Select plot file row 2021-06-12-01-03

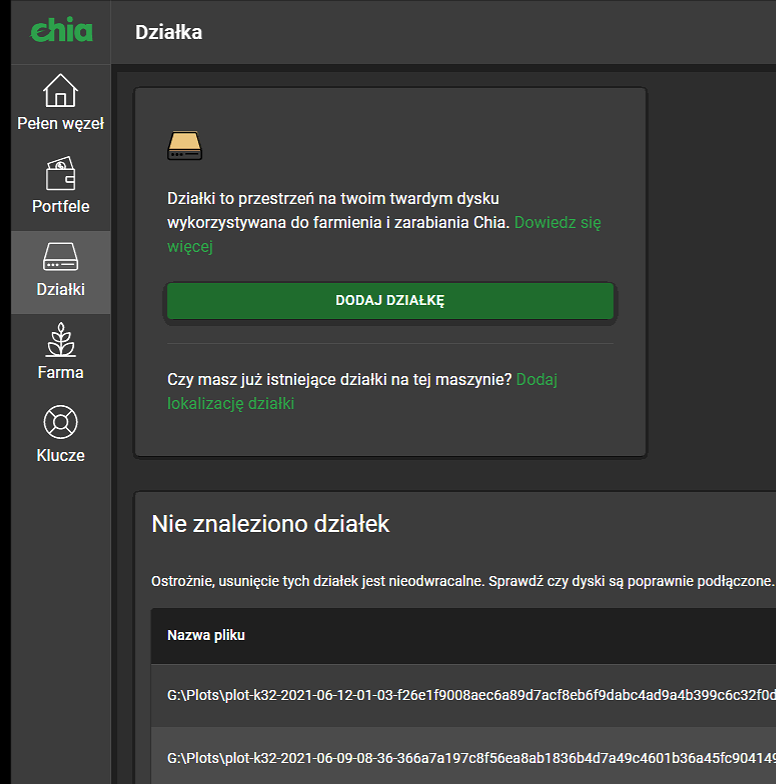(x=464, y=696)
